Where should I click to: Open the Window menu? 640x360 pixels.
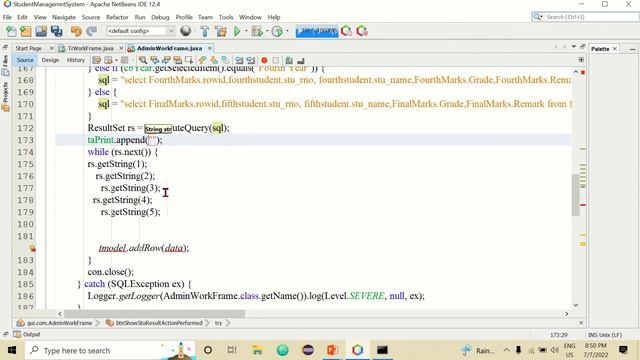point(250,17)
